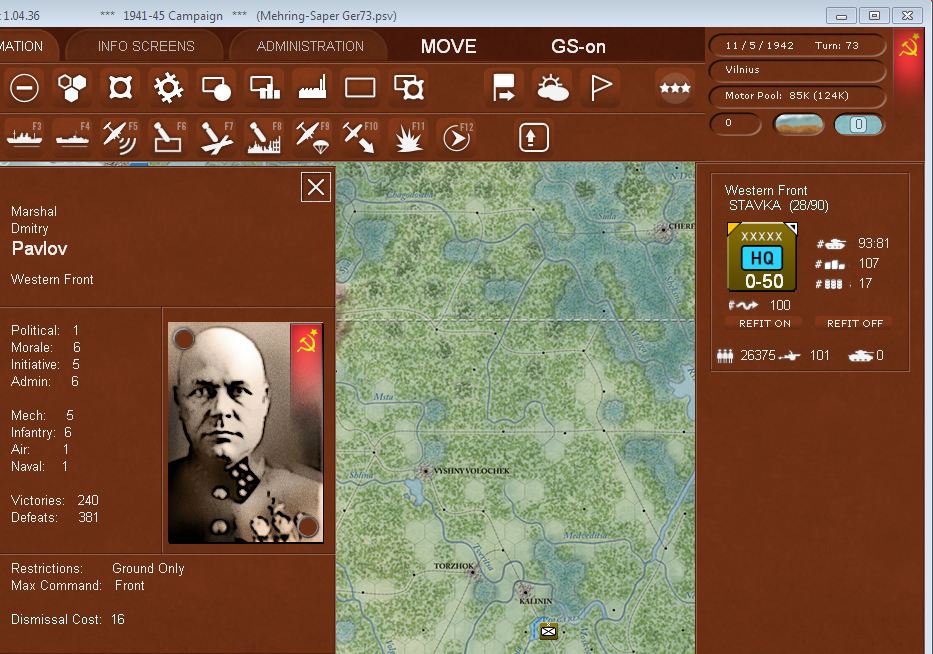Click the rectangle with gear-square icon
Screen dimensions: 933x654
(x=409, y=88)
